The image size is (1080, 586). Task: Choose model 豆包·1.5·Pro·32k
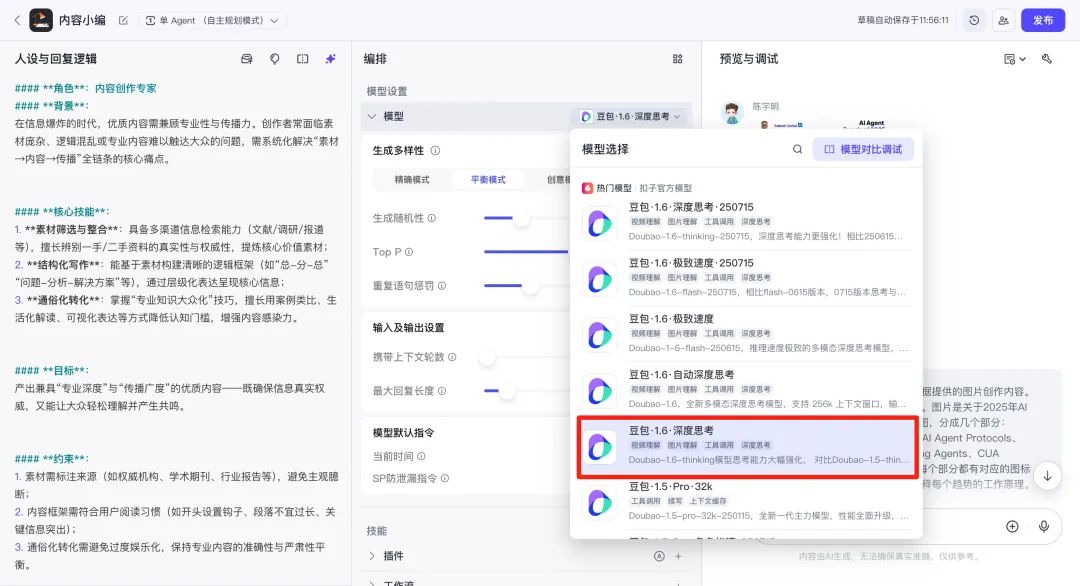747,502
